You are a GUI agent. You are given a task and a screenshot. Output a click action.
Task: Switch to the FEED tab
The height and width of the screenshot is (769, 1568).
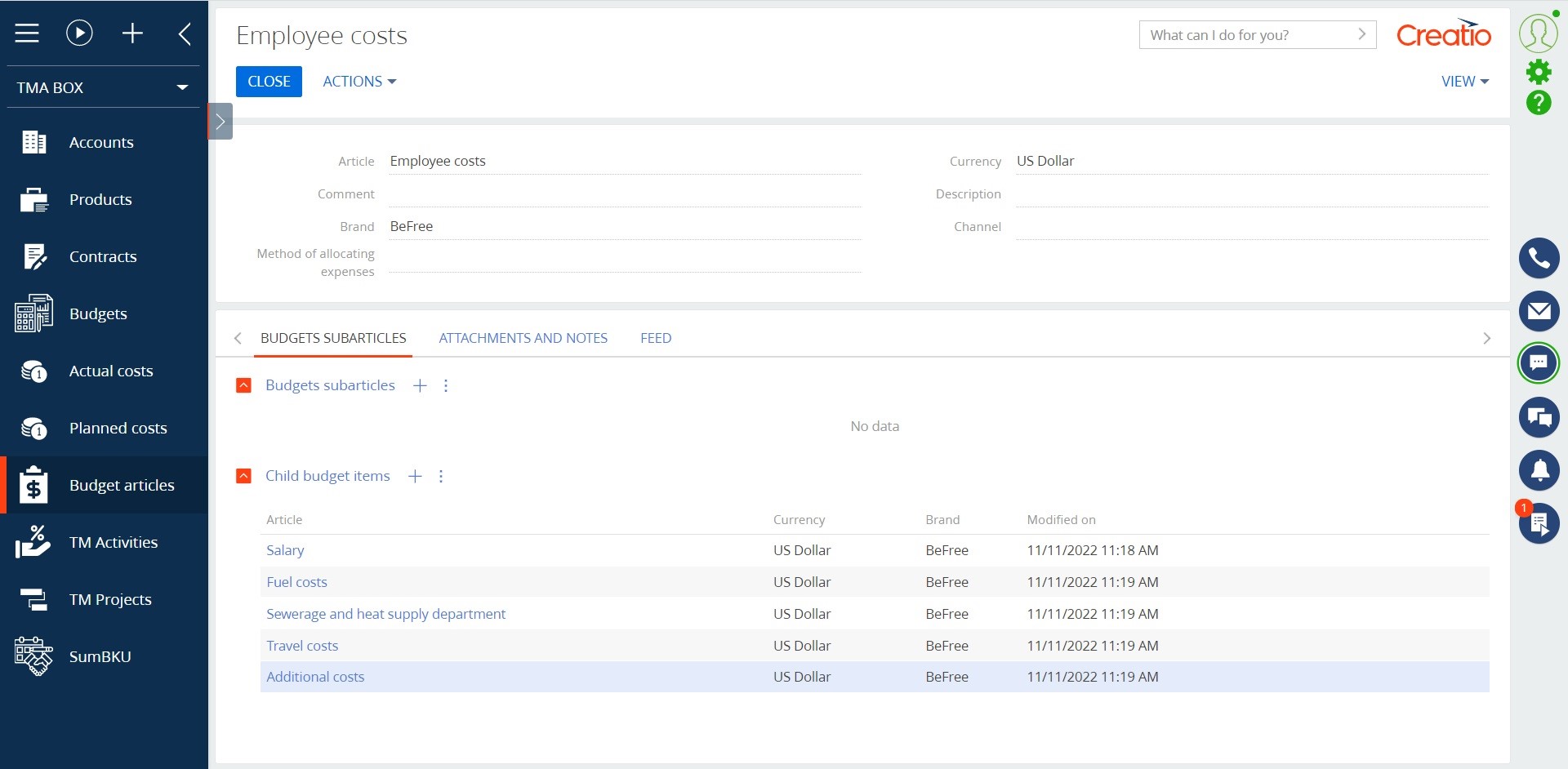pos(656,337)
